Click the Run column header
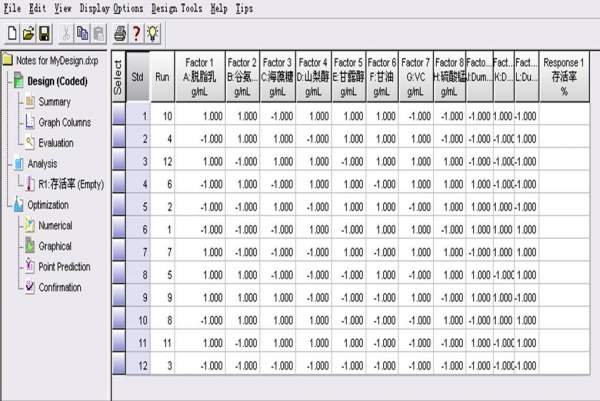Screen dimensions: 600x401 click(162, 77)
